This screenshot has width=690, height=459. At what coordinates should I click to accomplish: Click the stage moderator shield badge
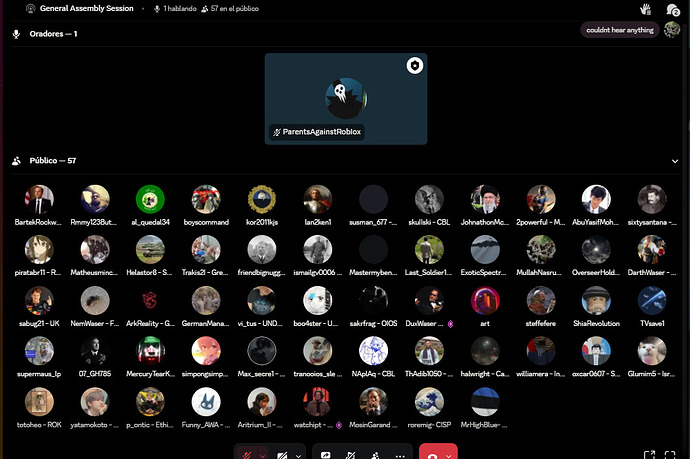(x=415, y=66)
